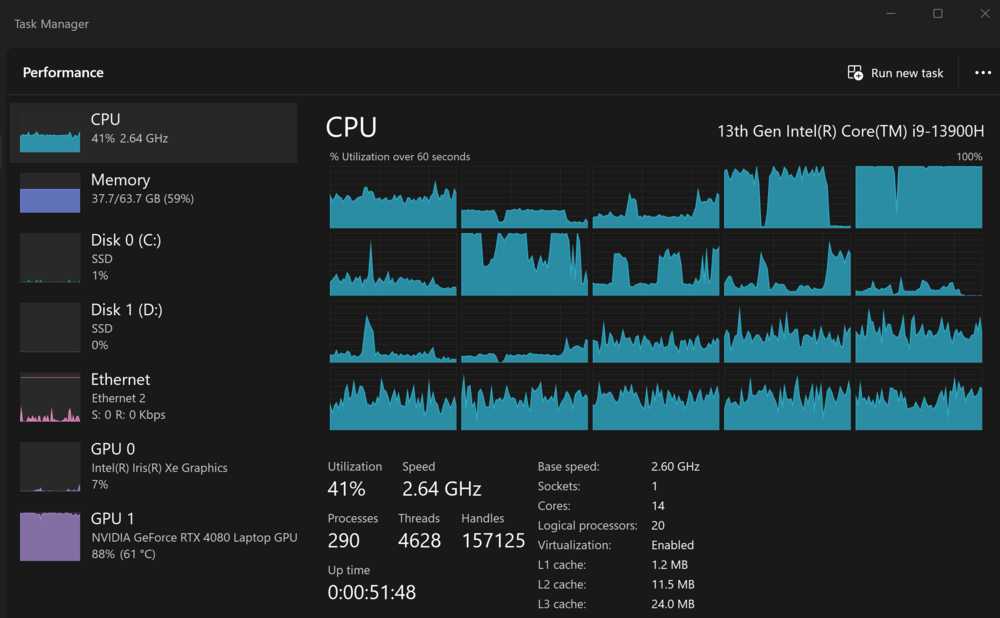The width and height of the screenshot is (1000, 618).
Task: Click the first logical processor graph
Action: coord(393,197)
